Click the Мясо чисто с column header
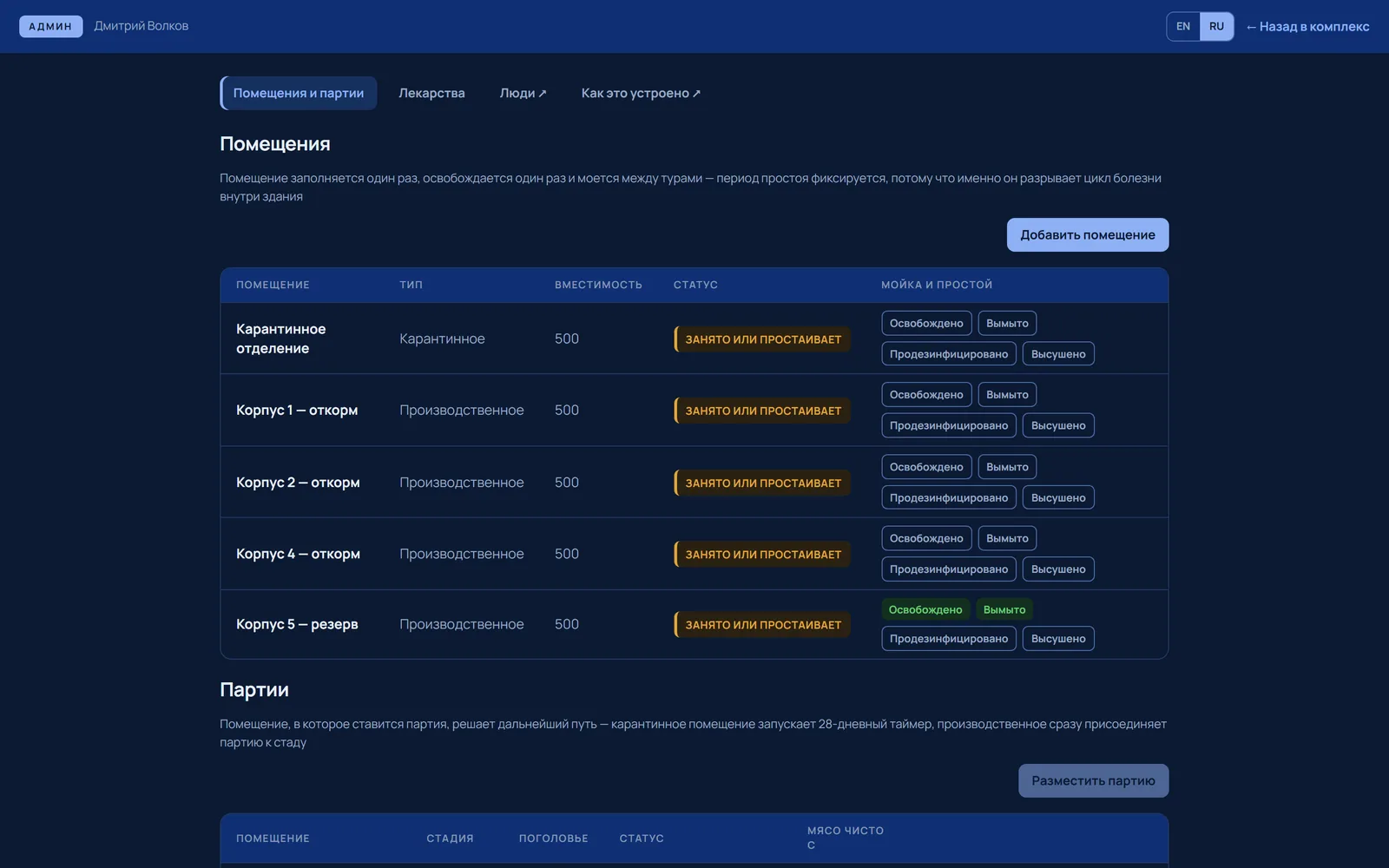Viewport: 1389px width, 868px height. pyautogui.click(x=845, y=838)
